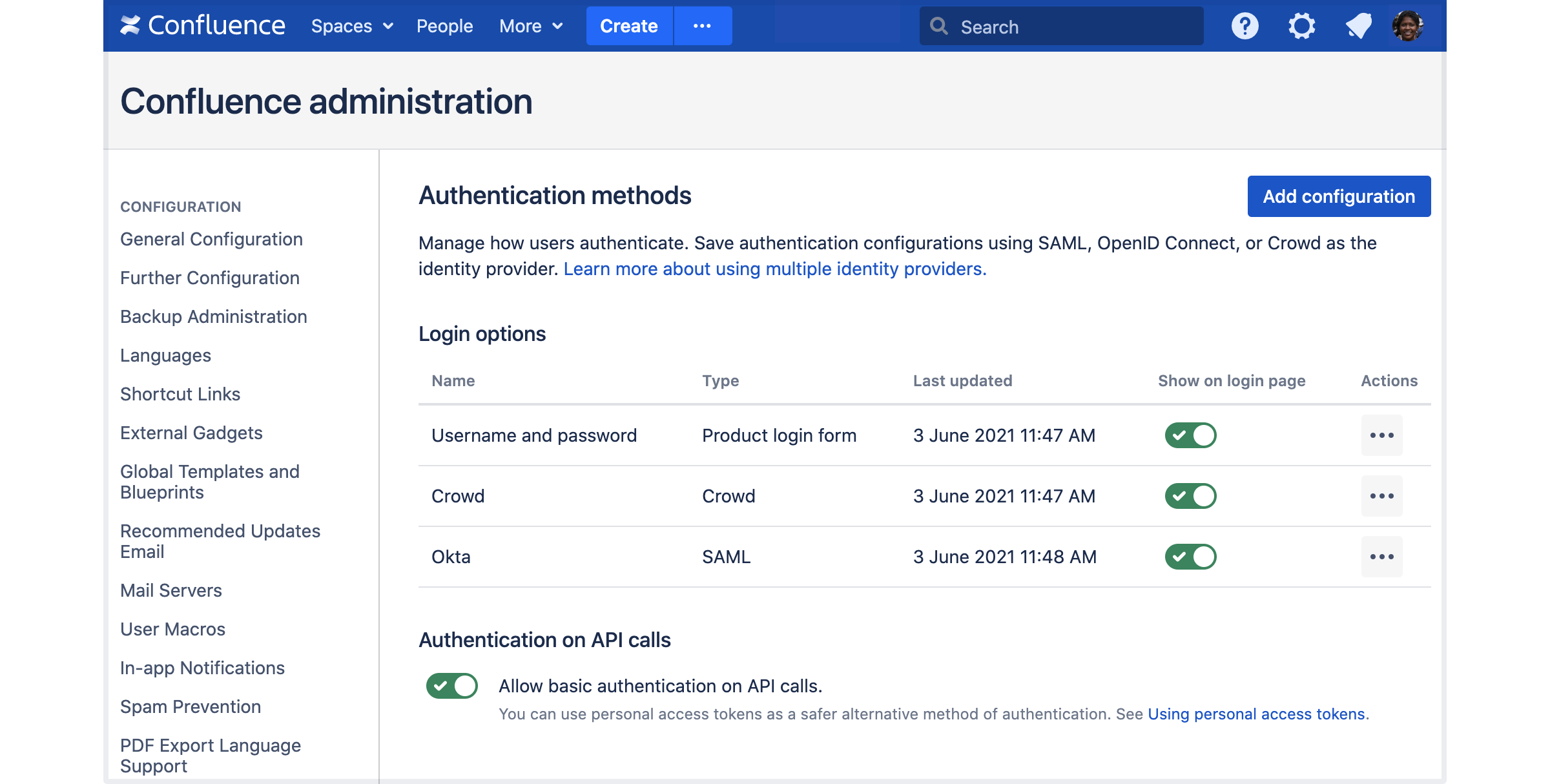Open Spam Prevention in sidebar
This screenshot has height=784, width=1550.
point(191,707)
